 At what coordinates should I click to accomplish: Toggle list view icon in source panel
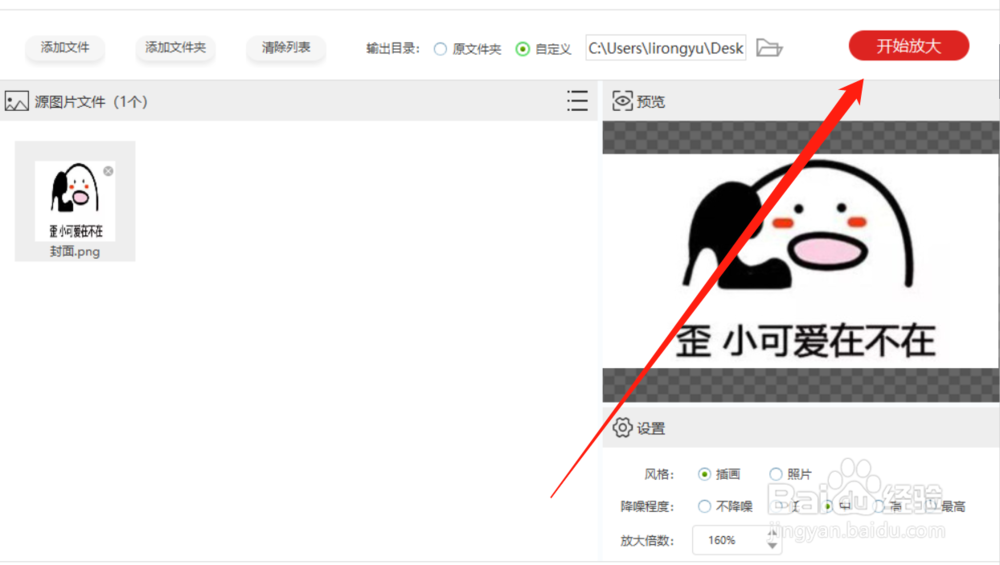point(577,101)
